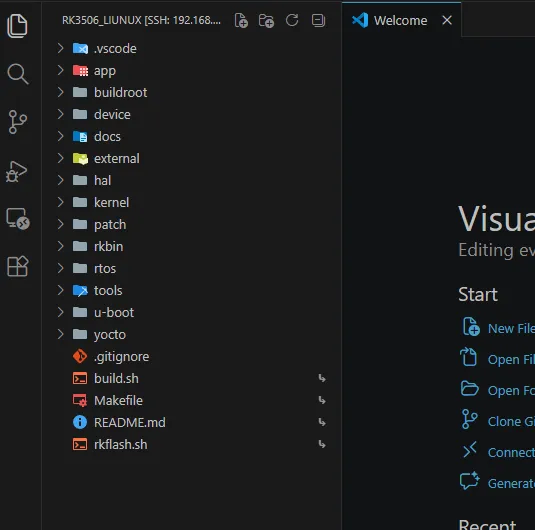Click the Clone Git Repository icon

tap(469, 419)
